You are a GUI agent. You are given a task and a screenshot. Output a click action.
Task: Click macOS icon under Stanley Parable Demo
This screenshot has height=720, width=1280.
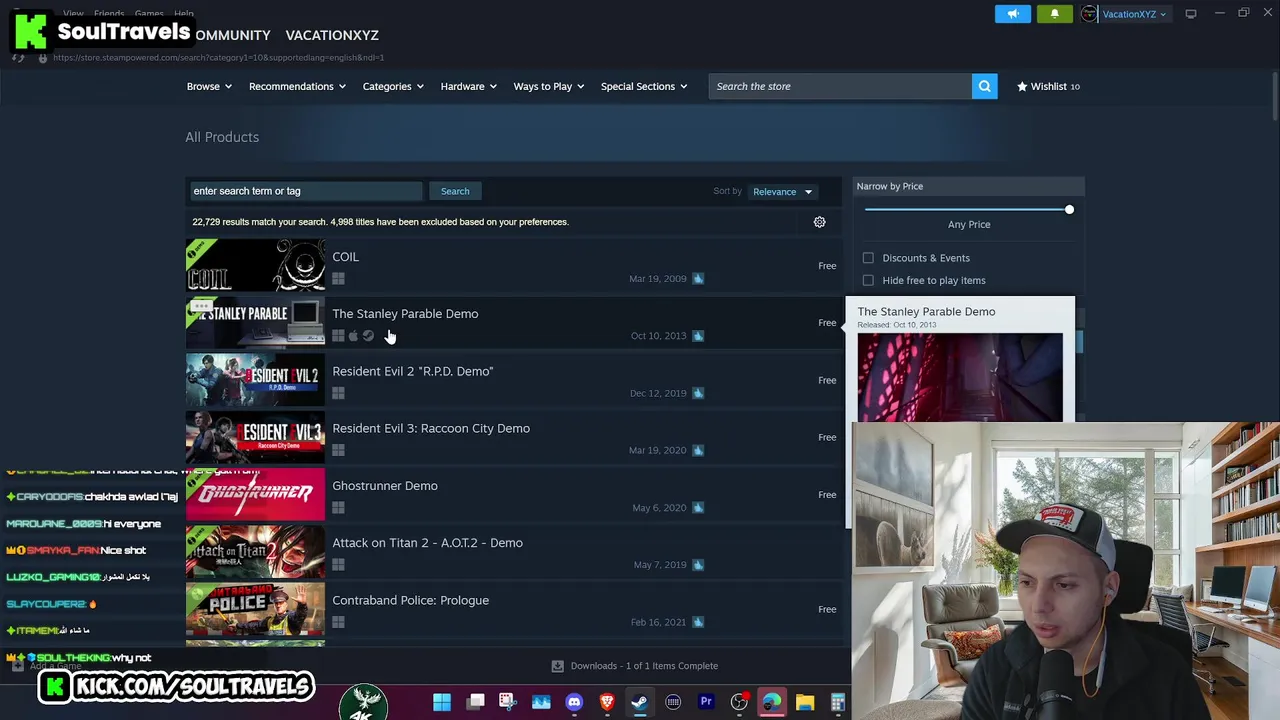pyautogui.click(x=353, y=336)
